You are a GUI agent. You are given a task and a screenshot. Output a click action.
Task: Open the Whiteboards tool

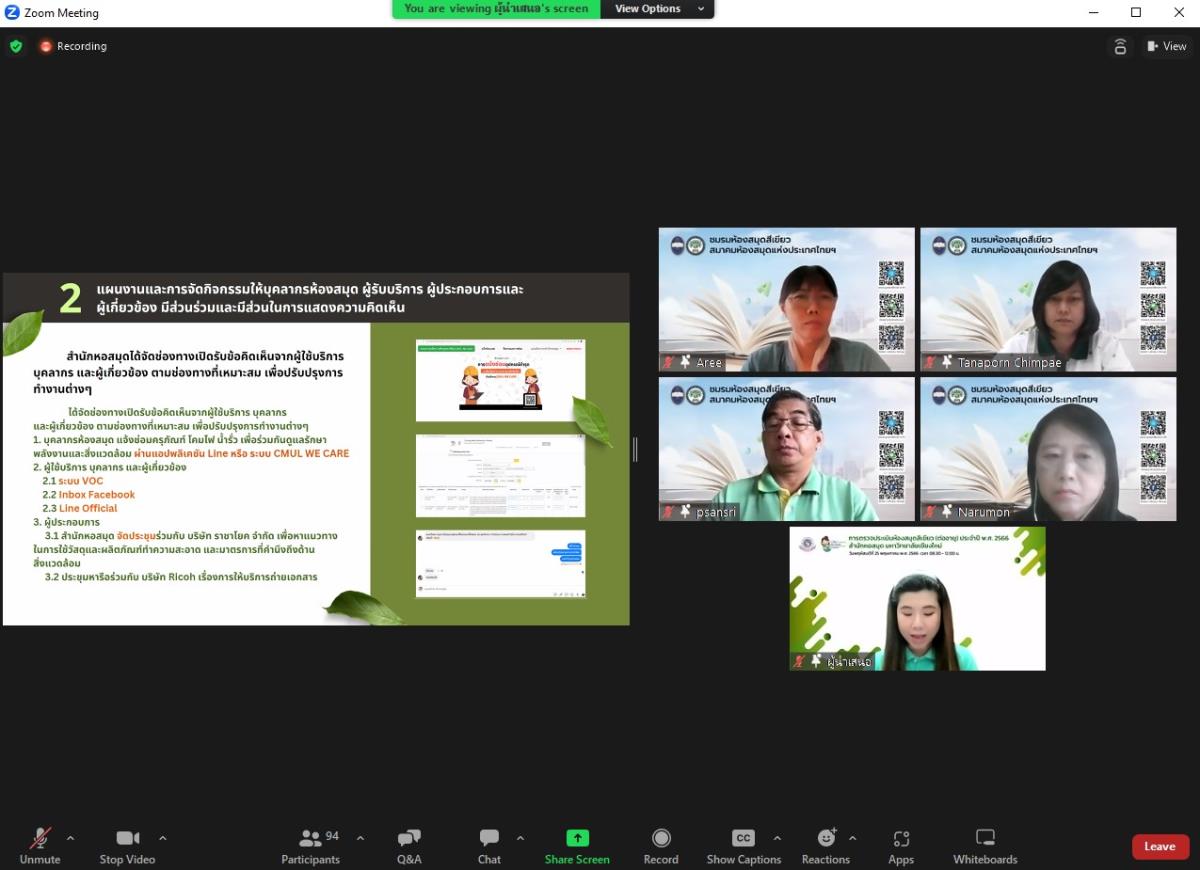[985, 846]
